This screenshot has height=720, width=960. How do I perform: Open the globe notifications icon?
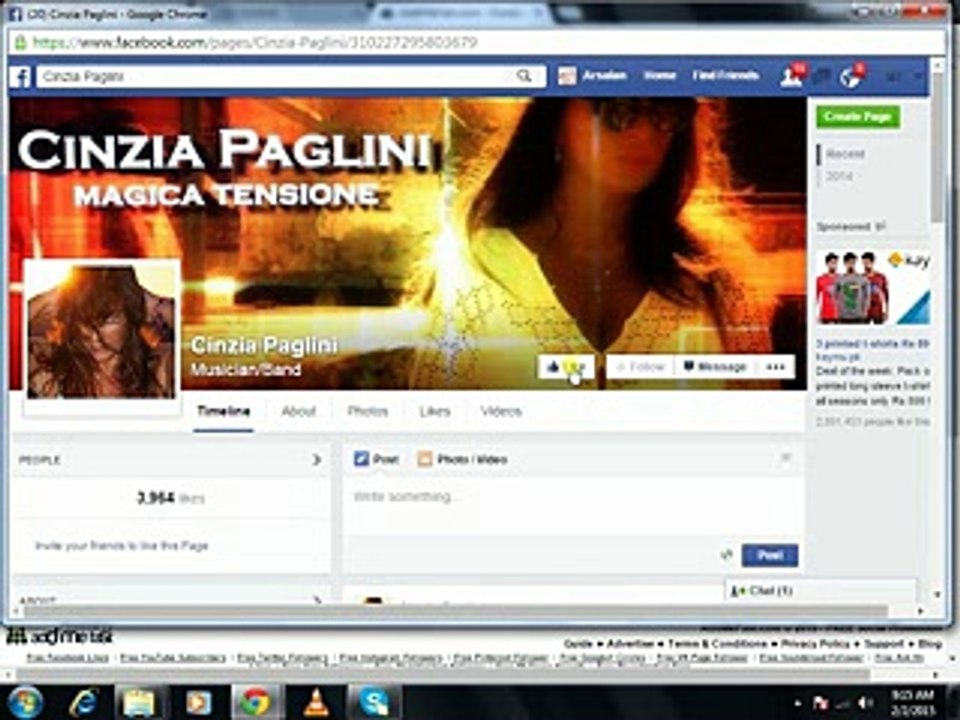pos(850,77)
